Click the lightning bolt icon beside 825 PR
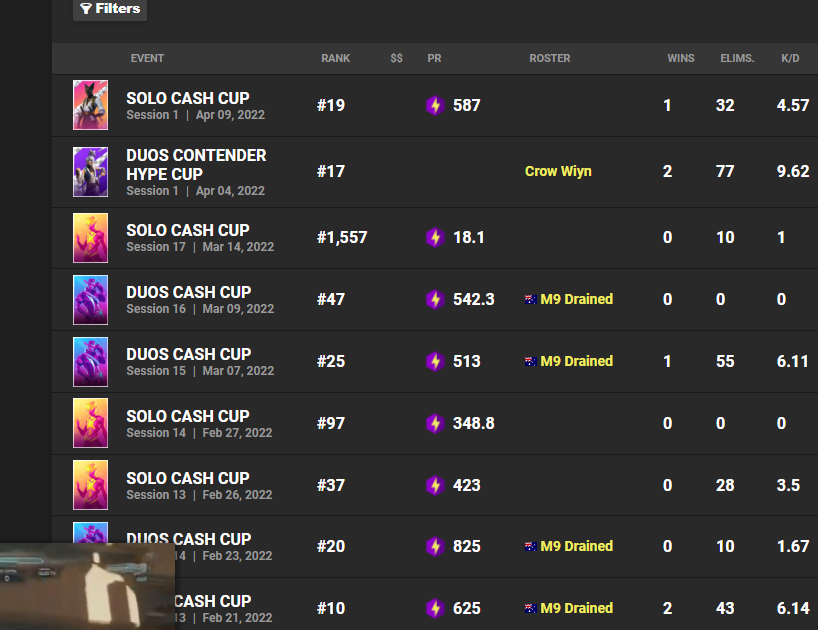Screen dimensions: 818x630 [434, 546]
